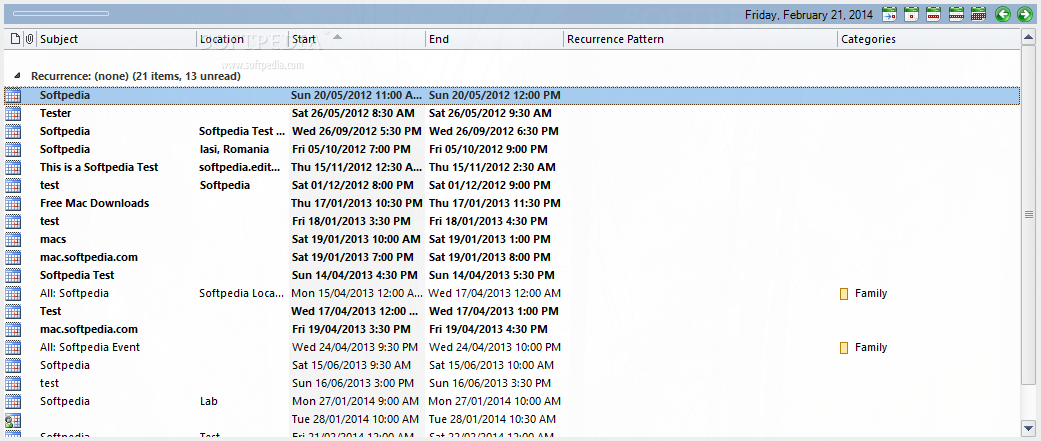Click calendar icon of Free Mac Downloads row

point(13,203)
